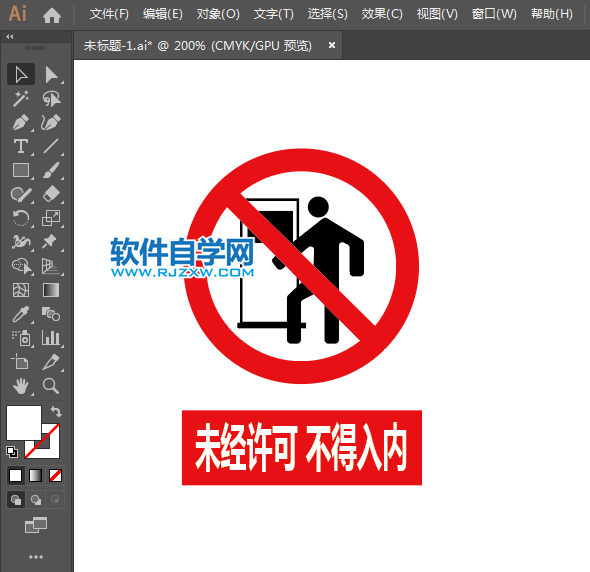Select the Direct Selection tool
This screenshot has width=590, height=572.
tap(51, 74)
